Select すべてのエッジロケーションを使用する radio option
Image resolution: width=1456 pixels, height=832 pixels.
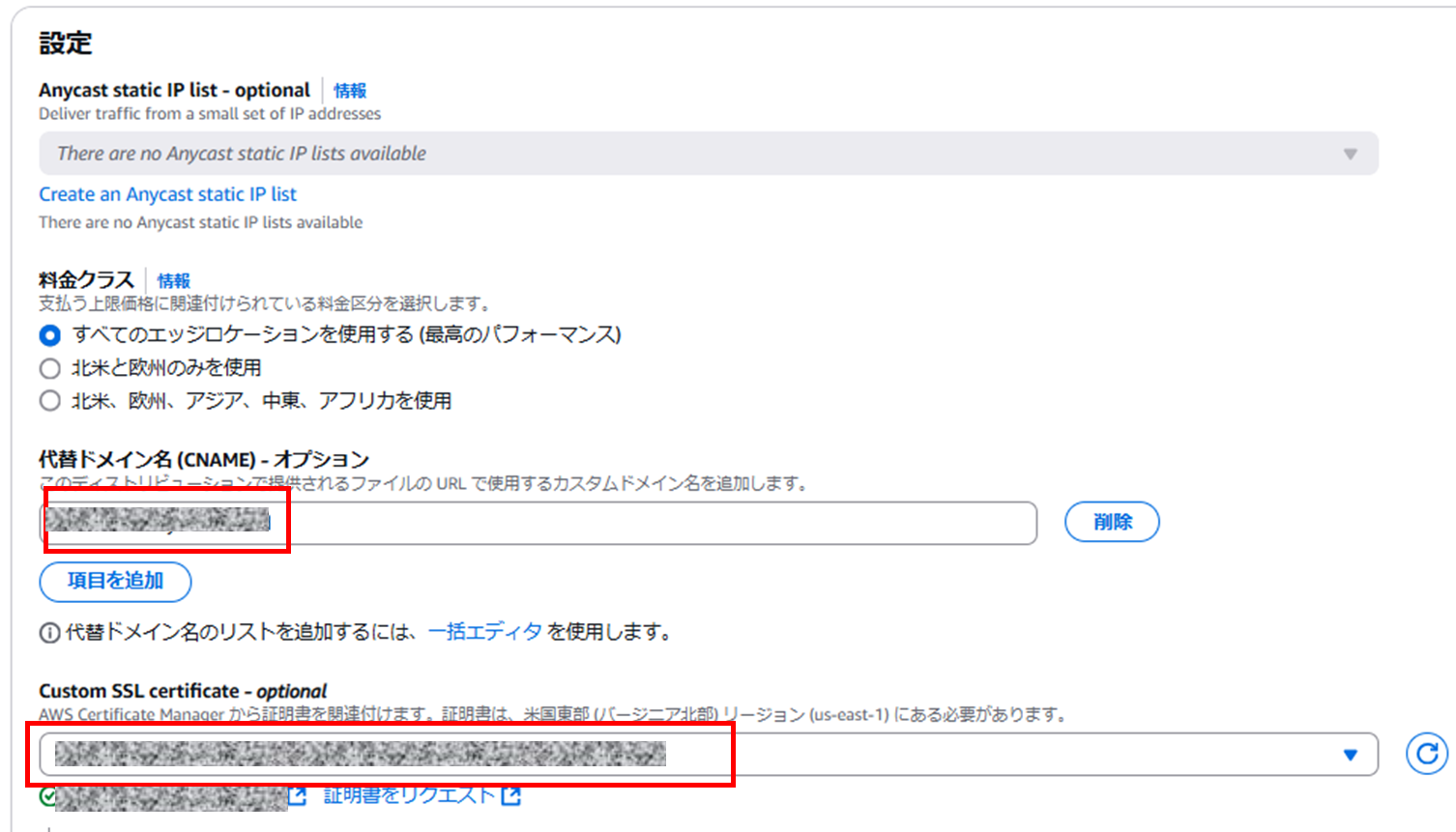50,335
